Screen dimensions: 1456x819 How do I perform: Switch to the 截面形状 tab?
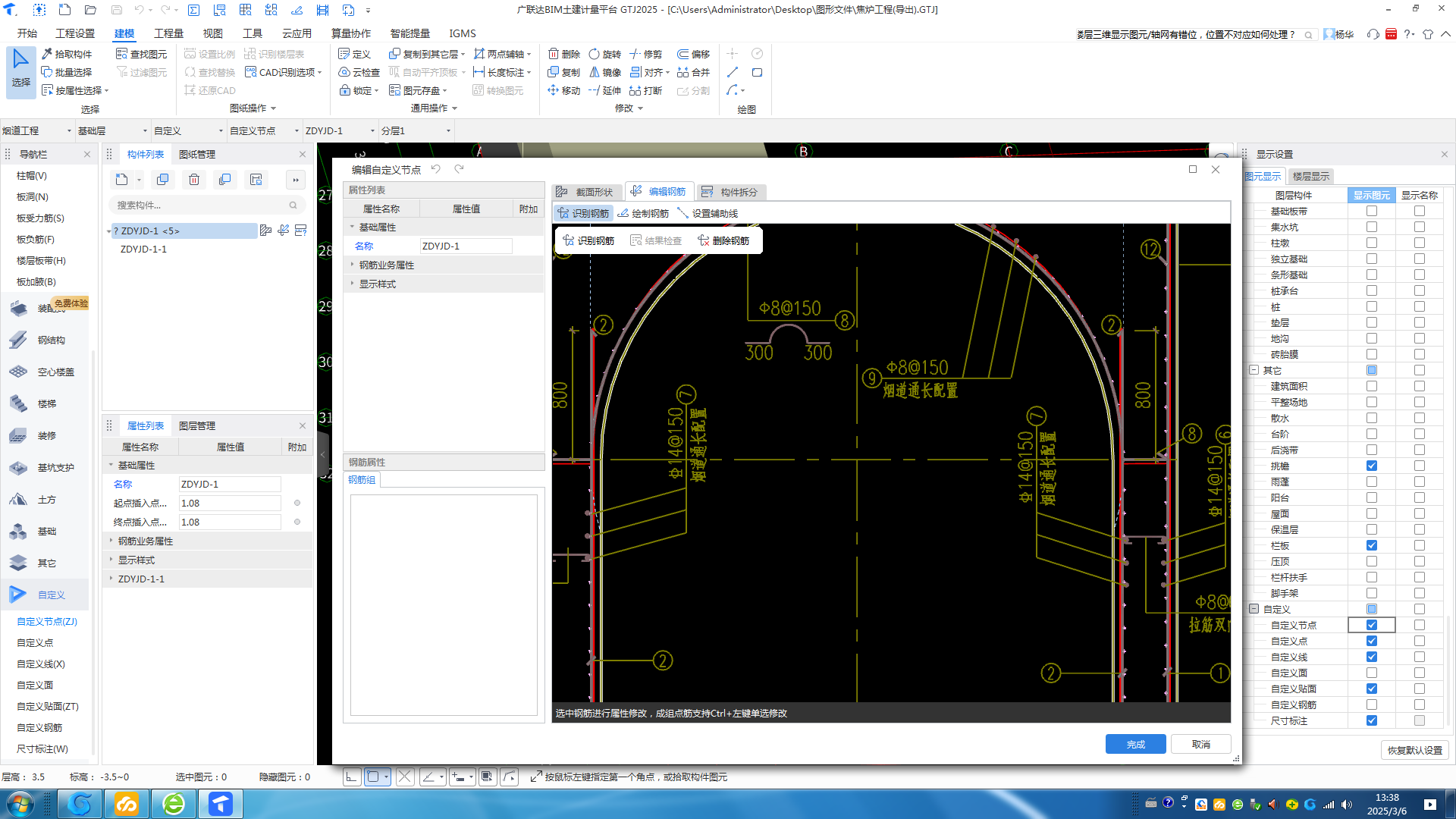[x=586, y=192]
